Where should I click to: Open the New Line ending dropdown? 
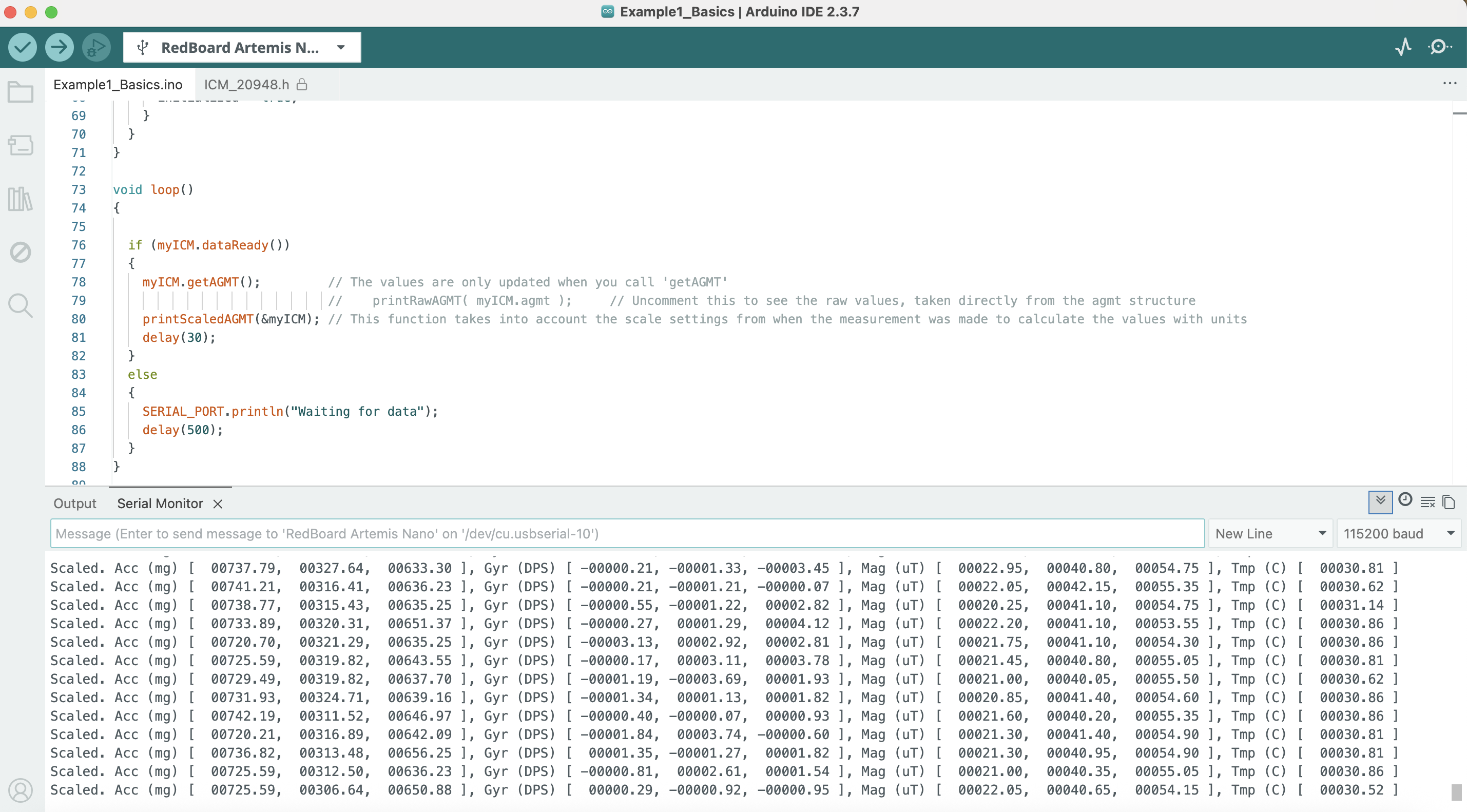(x=1270, y=534)
